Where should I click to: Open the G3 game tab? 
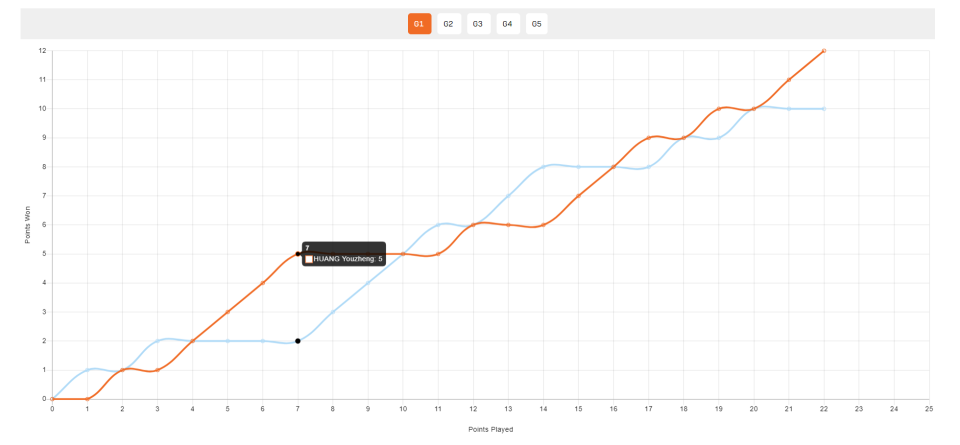tap(478, 24)
